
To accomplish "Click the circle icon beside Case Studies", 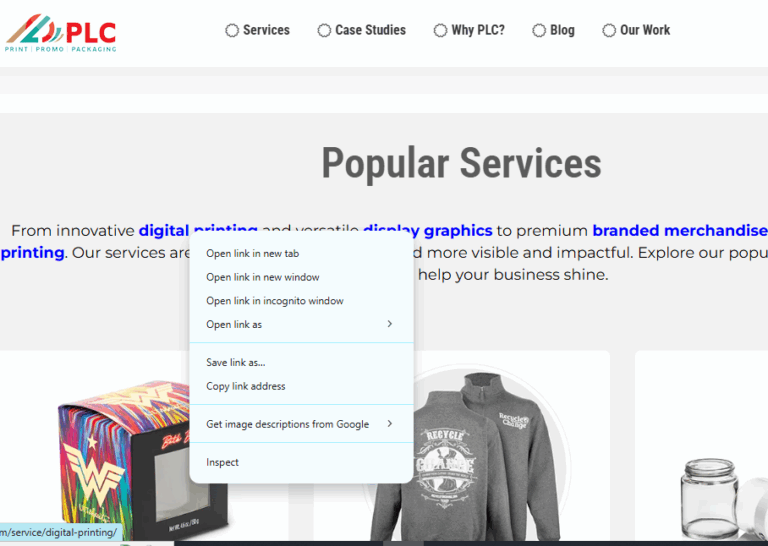I will (324, 30).
